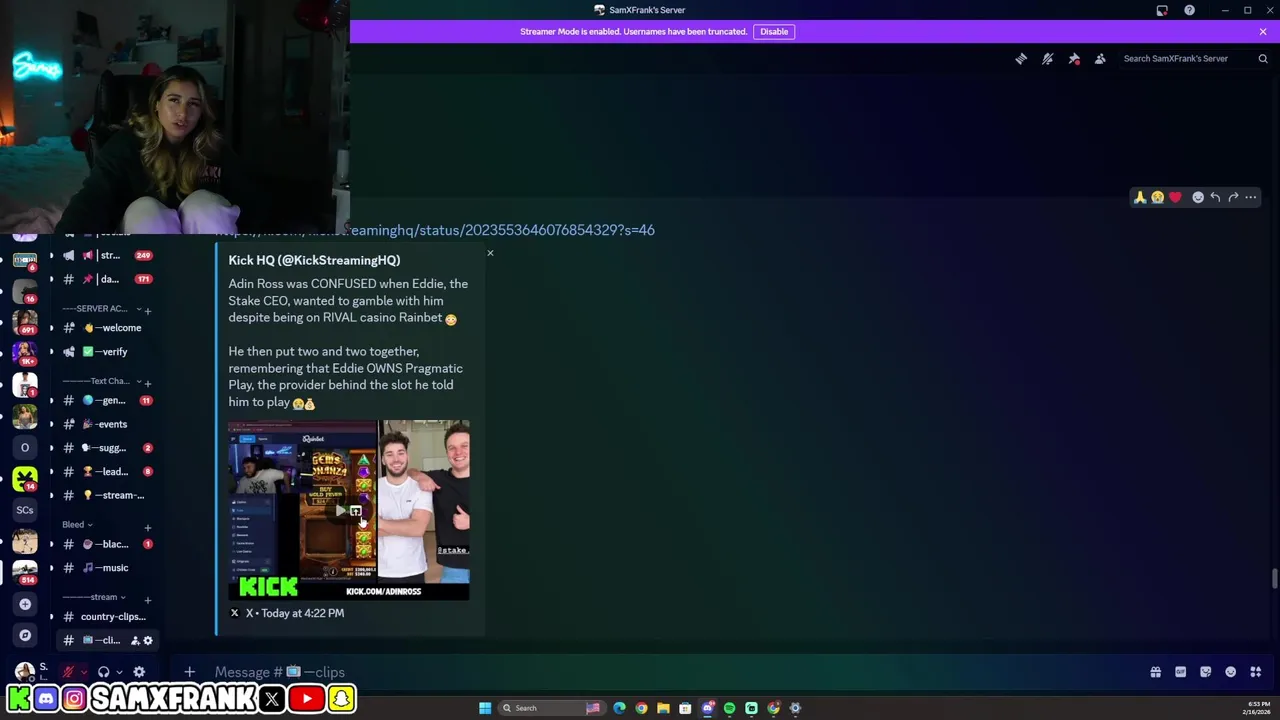Edit clips channel settings gear
Viewport: 1280px width, 720px height.
tap(148, 641)
